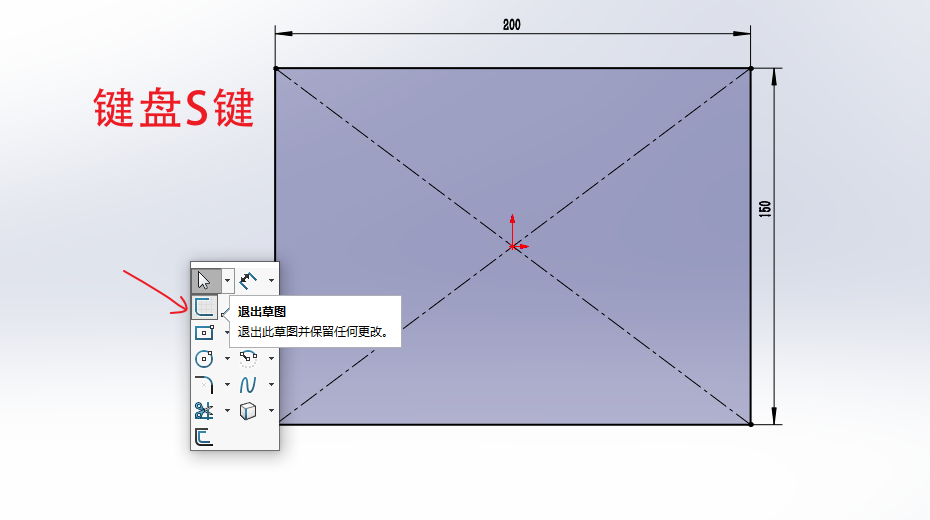
Task: Open the Smart Dimension dropdown arrow
Action: point(271,279)
